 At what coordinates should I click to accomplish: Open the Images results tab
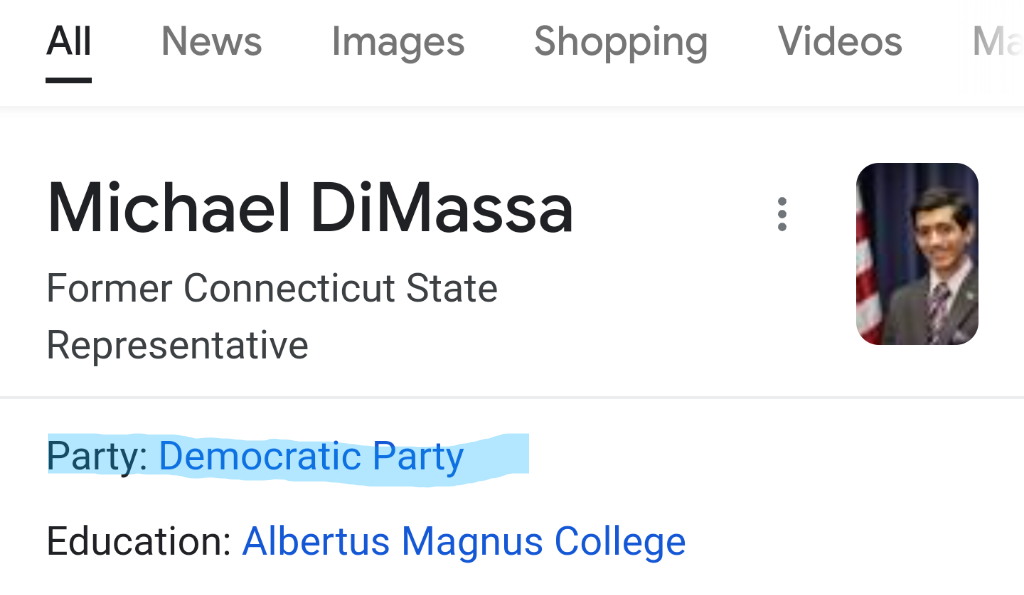(398, 42)
